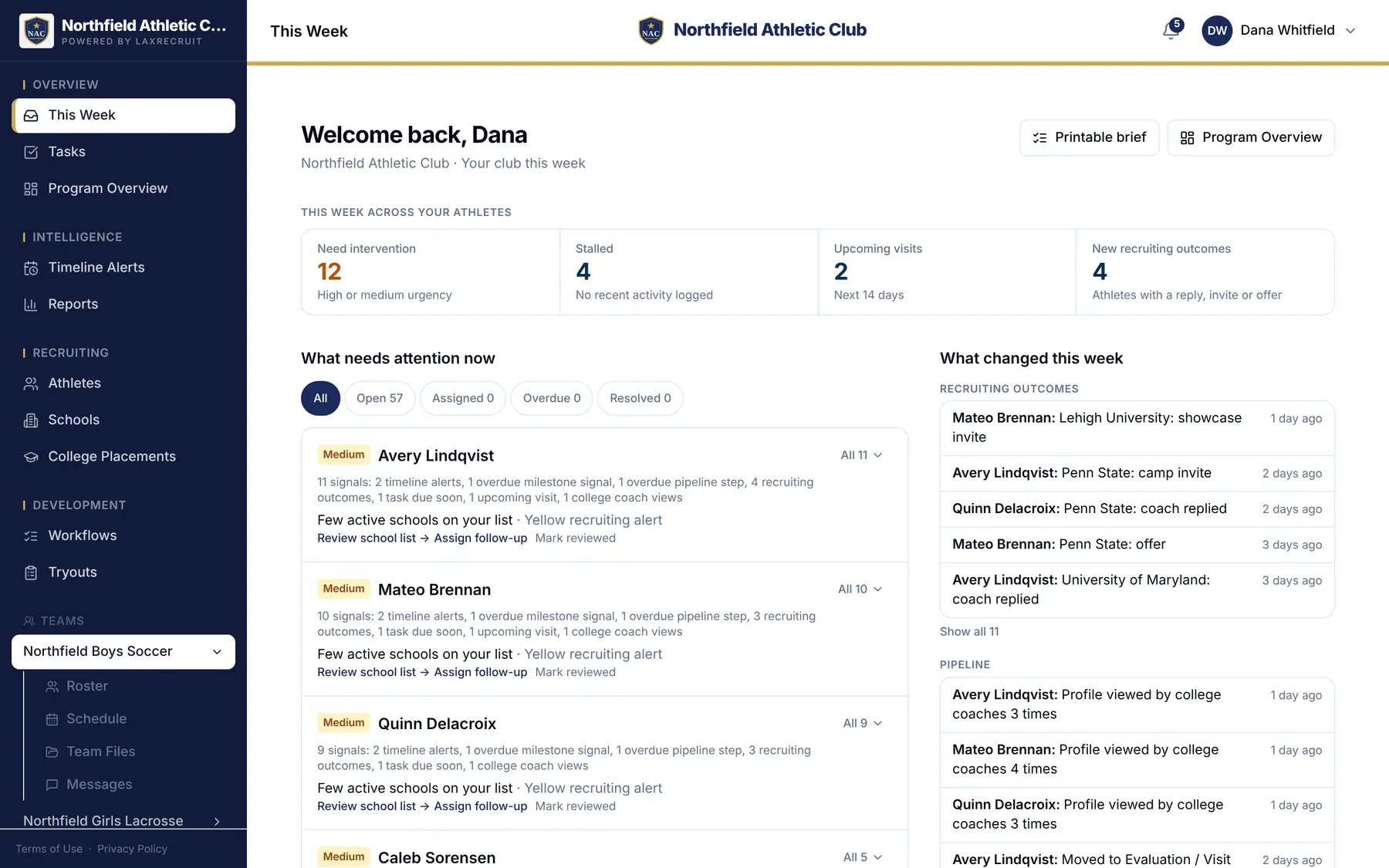
Task: Select the Resolved 0 filter tab
Action: tap(640, 398)
